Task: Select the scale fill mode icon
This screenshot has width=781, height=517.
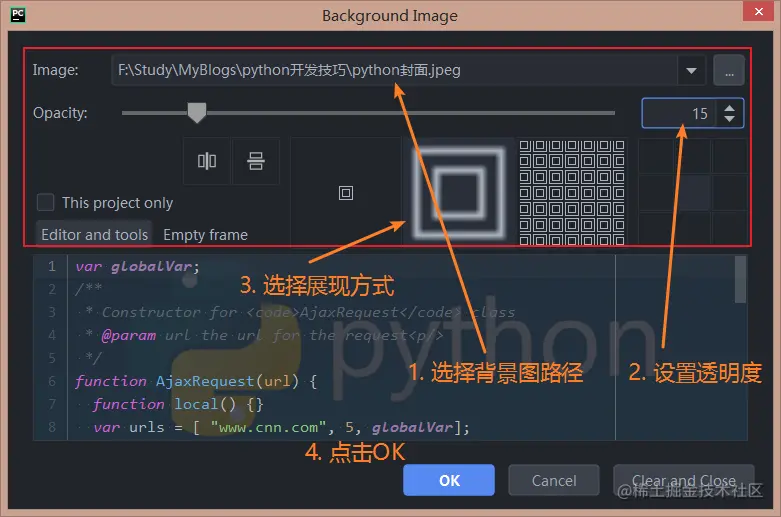Action: 458,192
